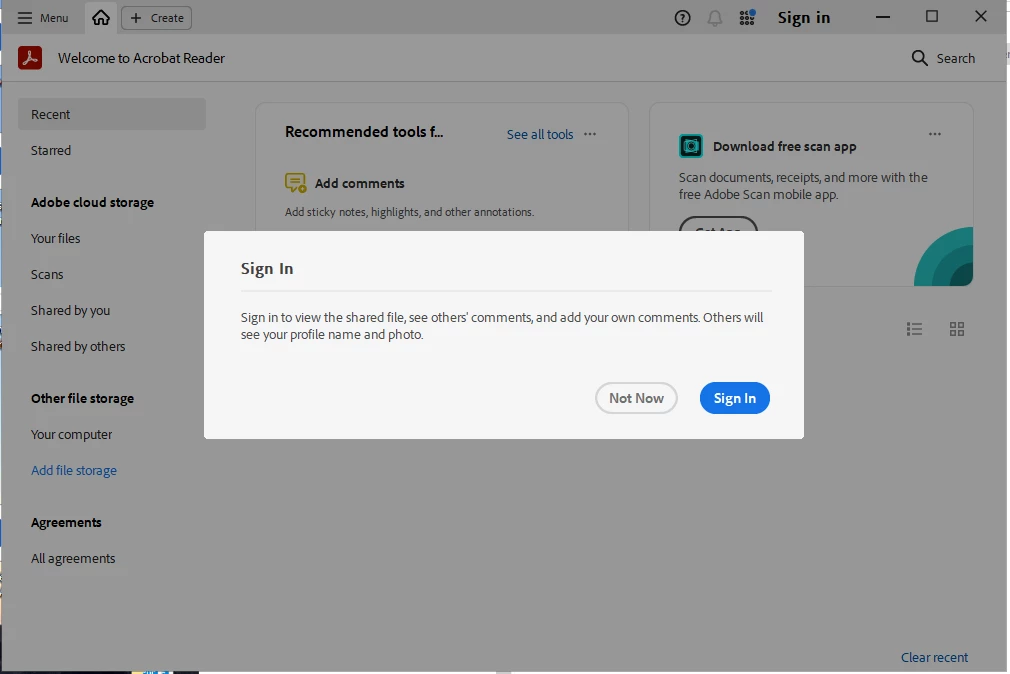Click the See all tools link

540,134
